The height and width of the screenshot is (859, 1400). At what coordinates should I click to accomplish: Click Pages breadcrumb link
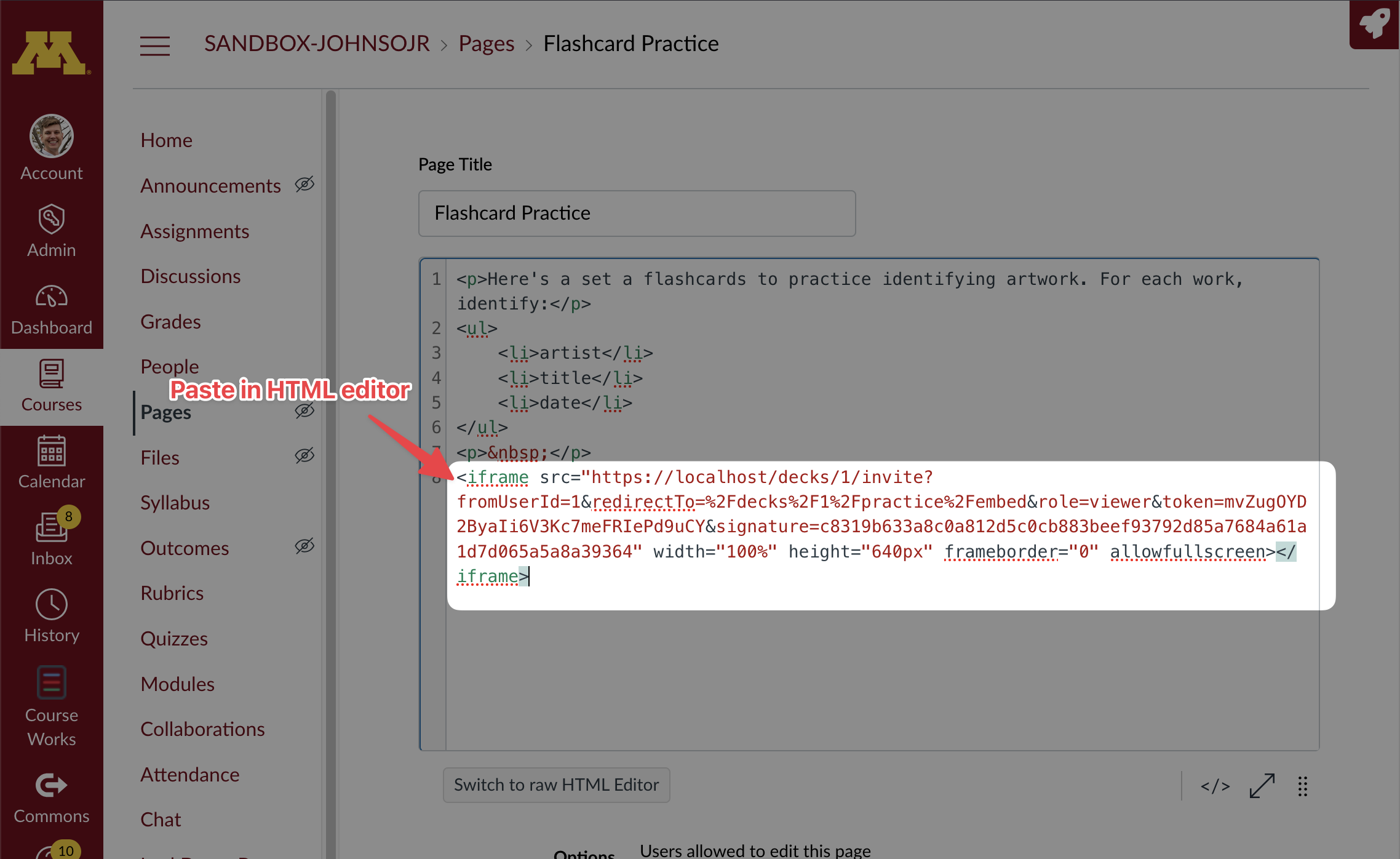(486, 44)
